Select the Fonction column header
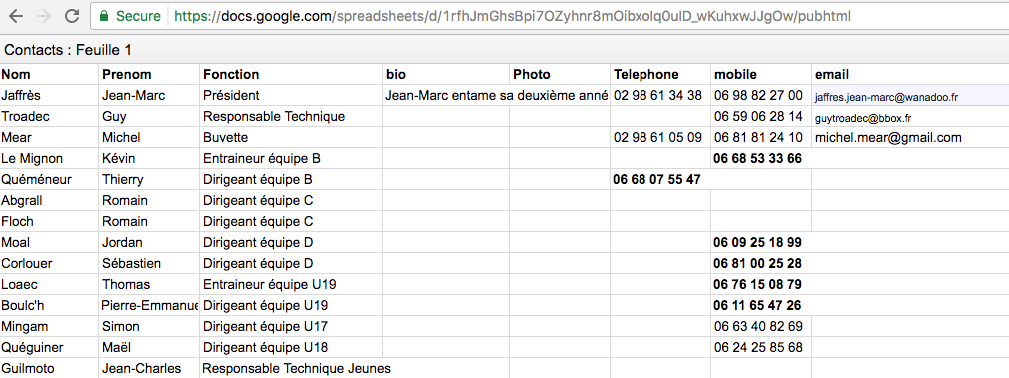Image resolution: width=1009 pixels, height=378 pixels. click(292, 75)
